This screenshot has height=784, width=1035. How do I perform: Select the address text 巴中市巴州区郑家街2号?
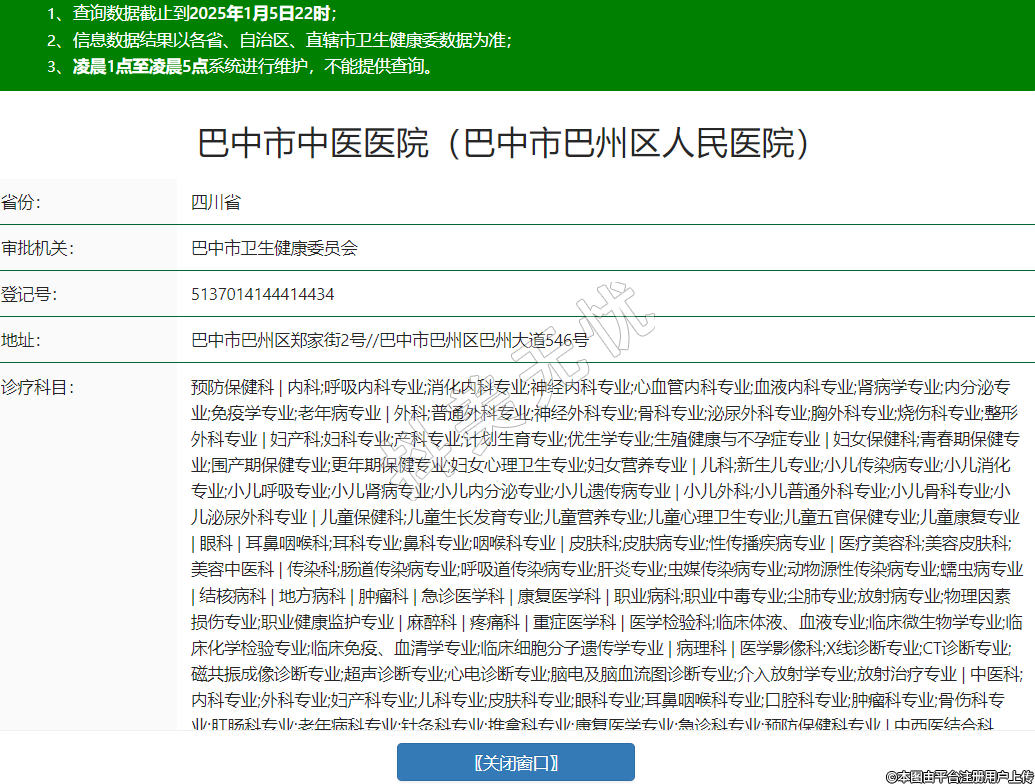pos(279,340)
